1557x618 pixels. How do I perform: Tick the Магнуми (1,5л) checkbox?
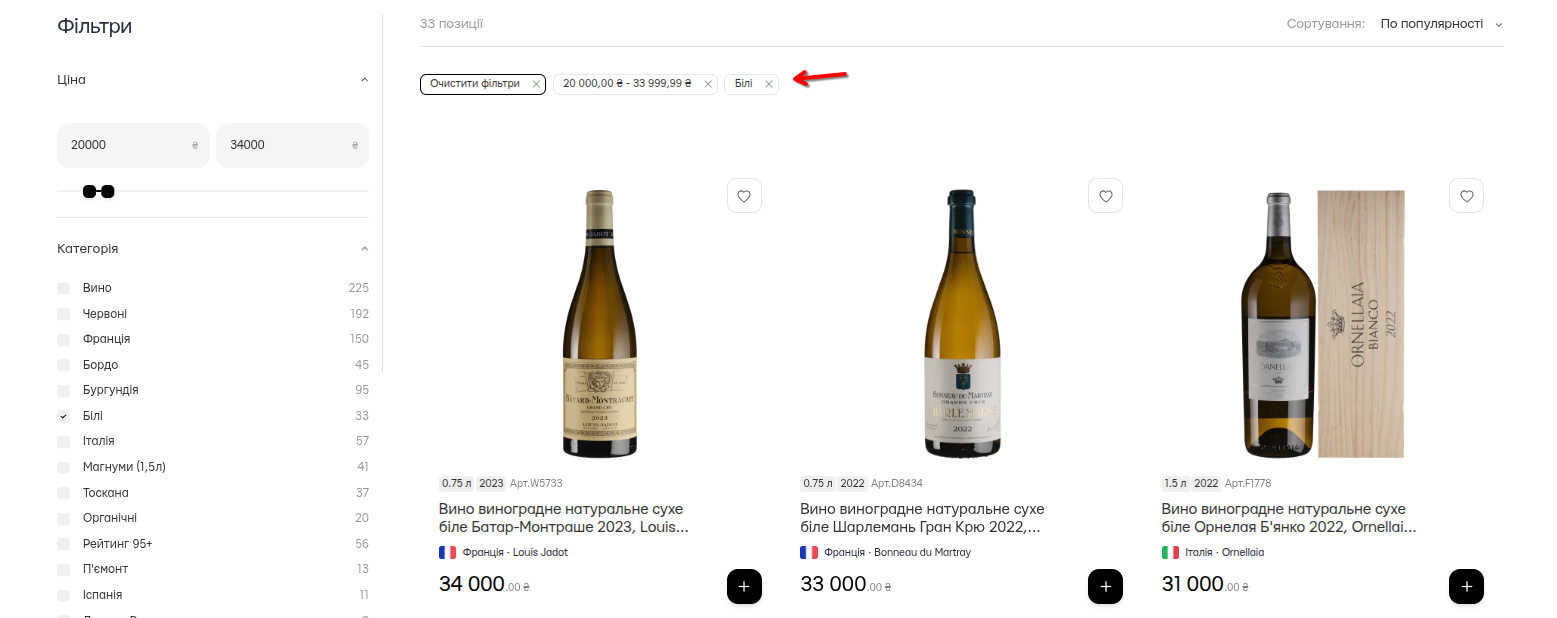click(x=64, y=467)
